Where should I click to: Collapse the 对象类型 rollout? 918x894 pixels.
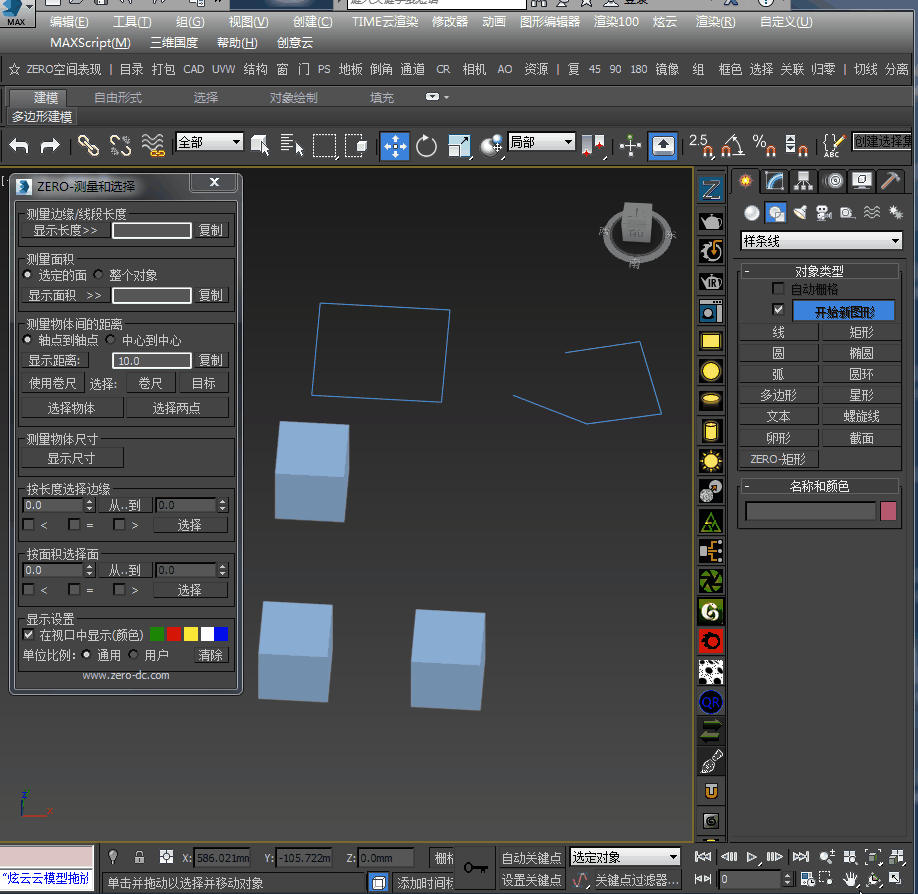tap(818, 271)
